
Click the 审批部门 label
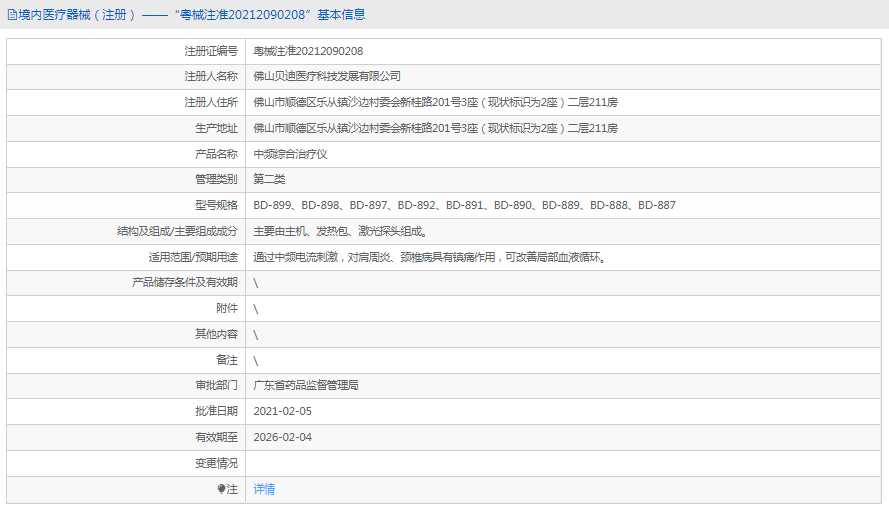[x=217, y=385]
